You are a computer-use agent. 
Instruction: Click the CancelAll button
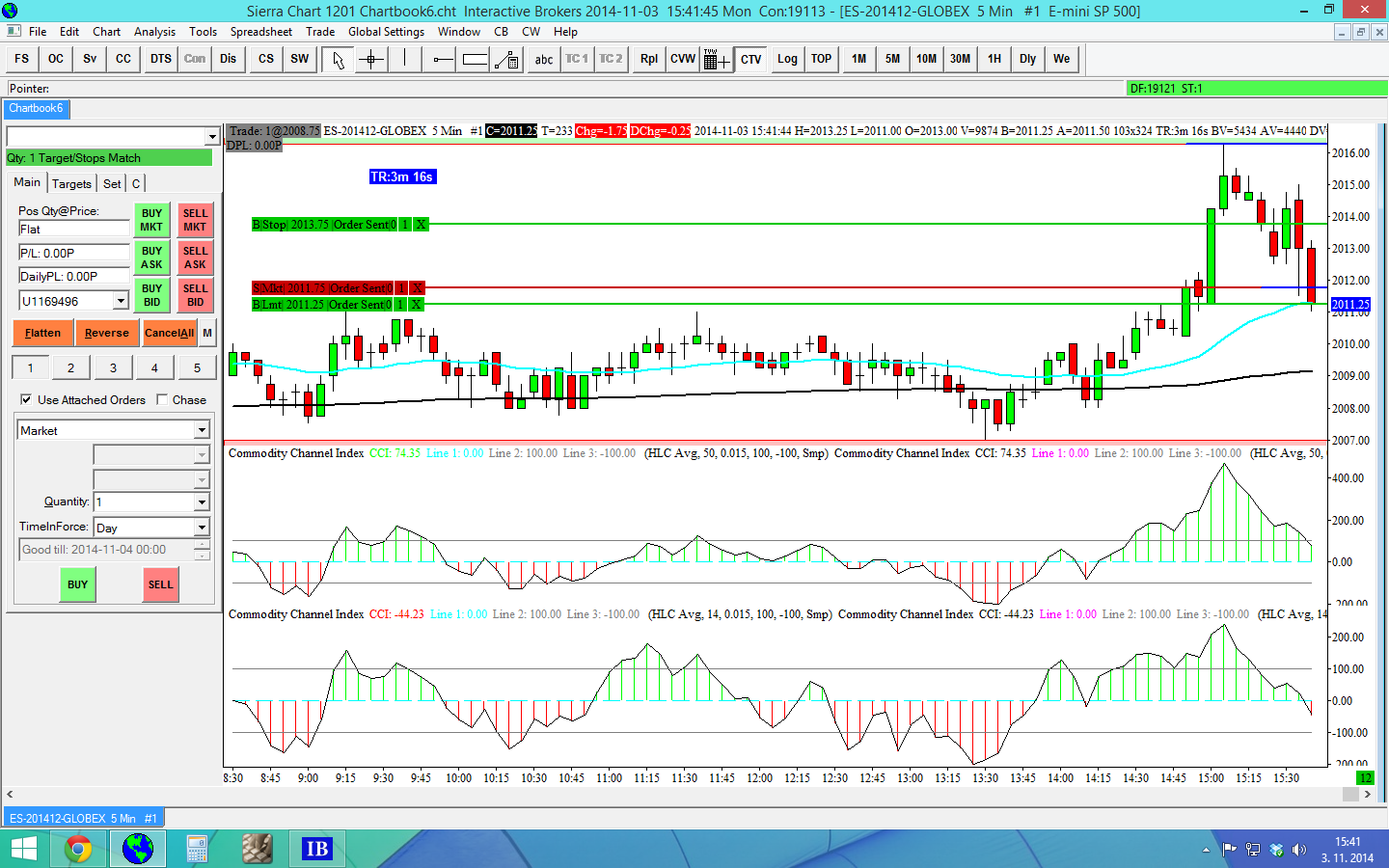click(169, 333)
